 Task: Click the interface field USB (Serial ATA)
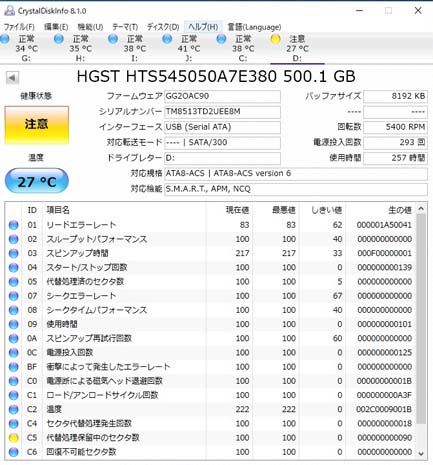pos(222,127)
